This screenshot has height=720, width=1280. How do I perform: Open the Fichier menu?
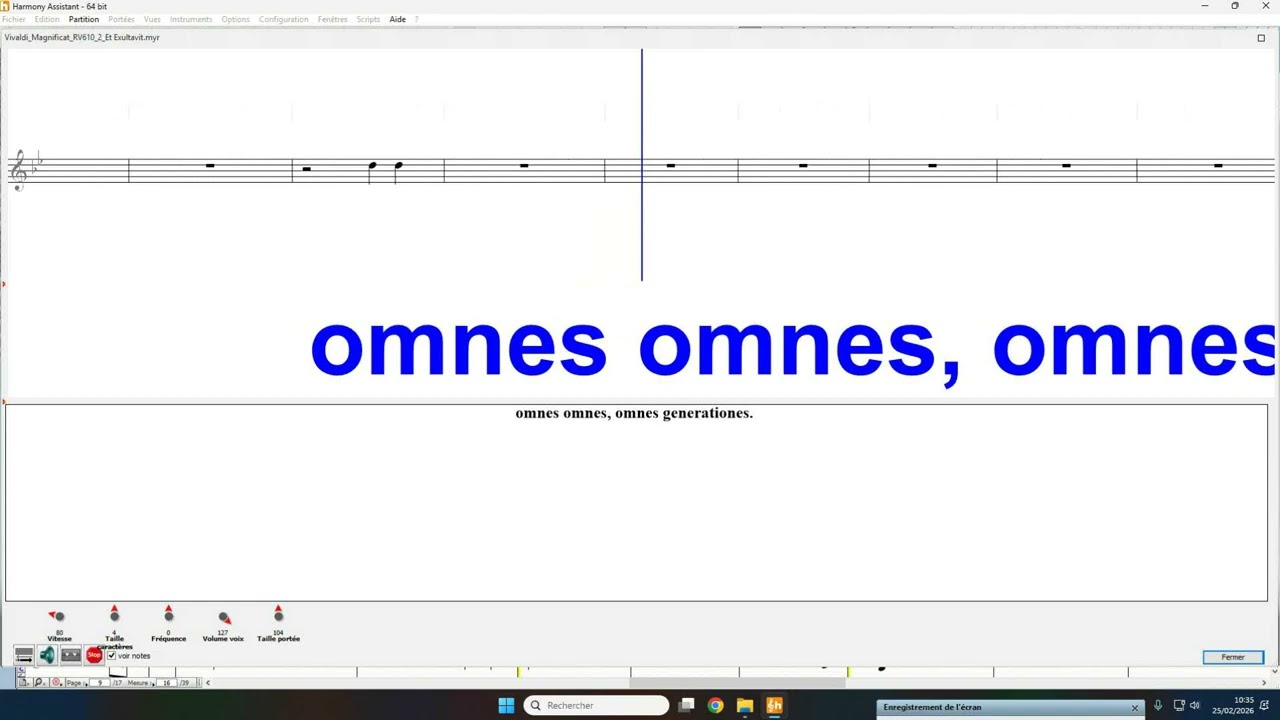(14, 19)
